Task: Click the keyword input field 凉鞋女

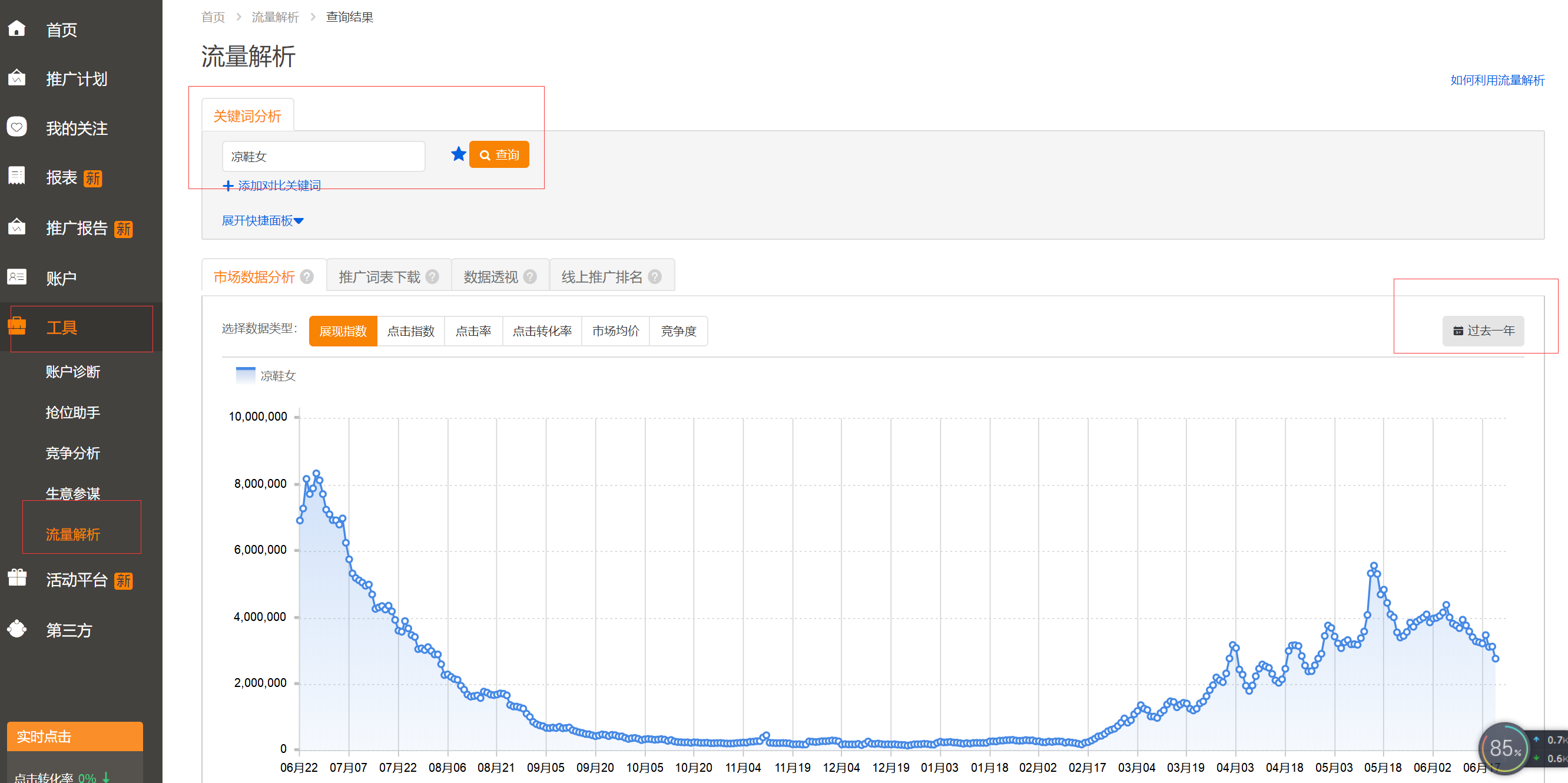Action: [x=323, y=157]
